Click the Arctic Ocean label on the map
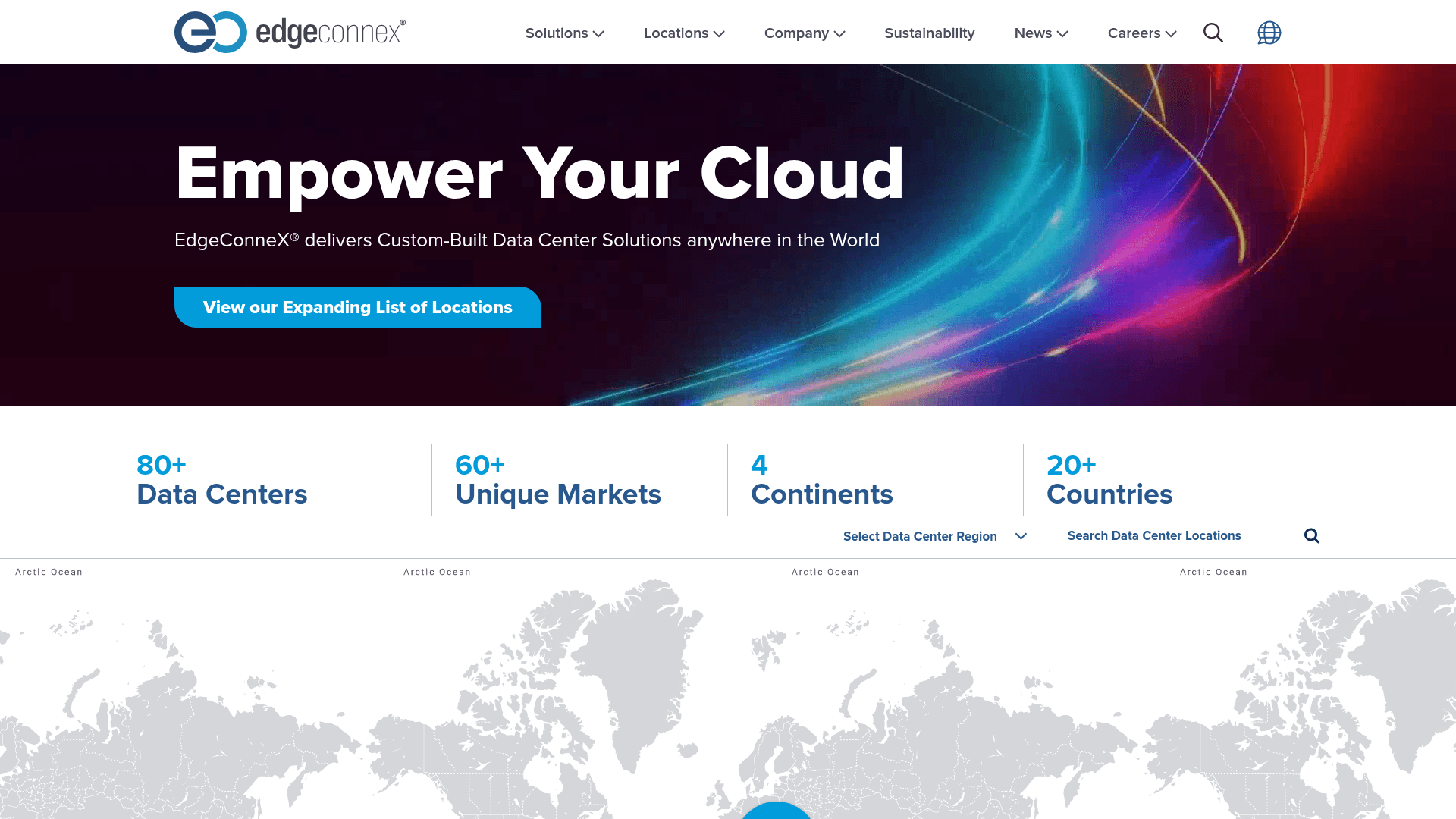The height and width of the screenshot is (819, 1456). [x=49, y=572]
